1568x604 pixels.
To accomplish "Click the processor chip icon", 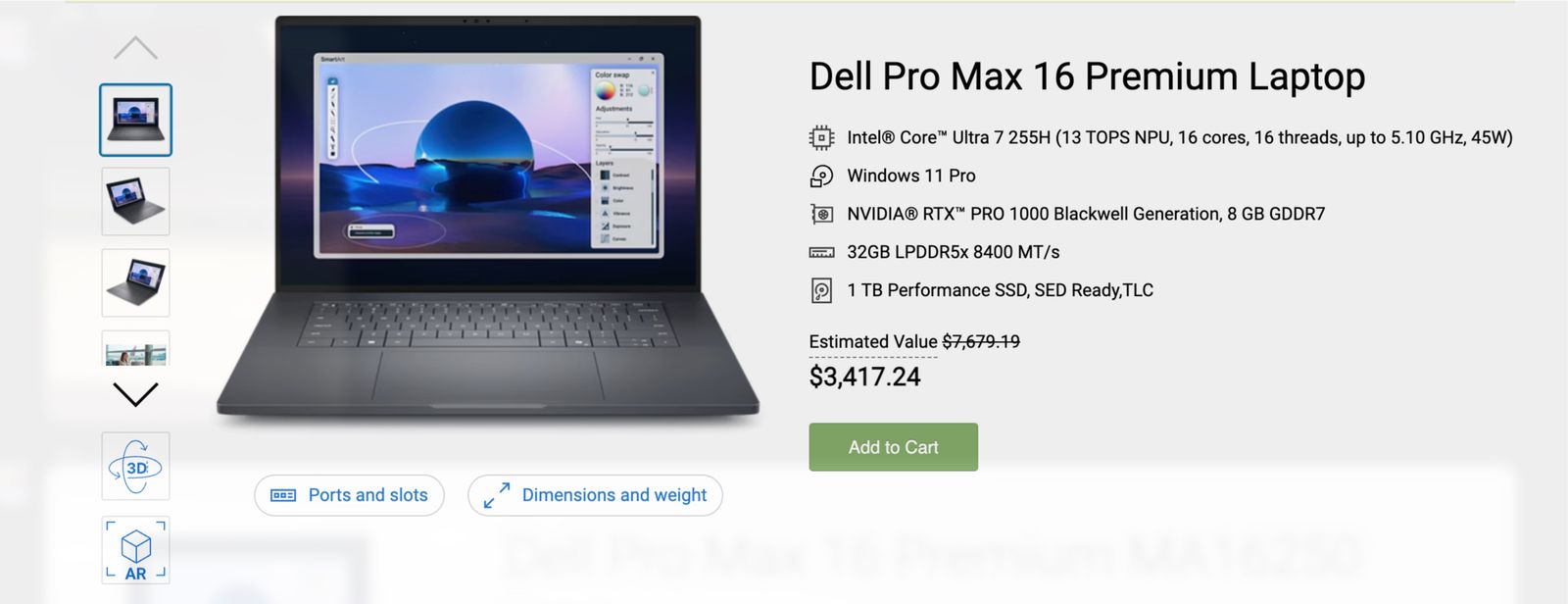I will pyautogui.click(x=821, y=137).
